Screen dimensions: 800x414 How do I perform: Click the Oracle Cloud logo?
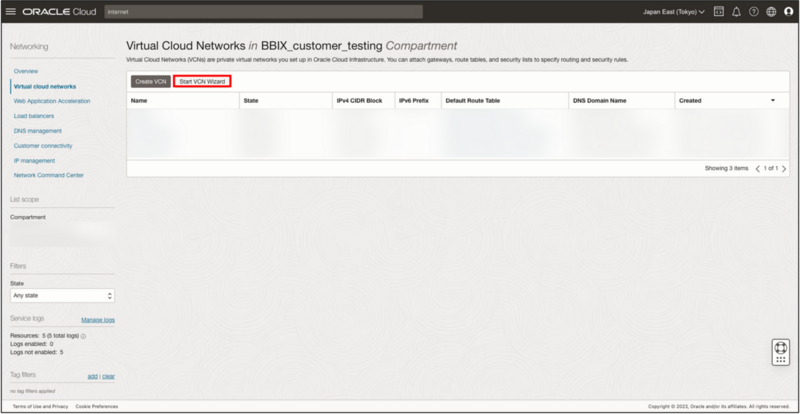click(59, 12)
